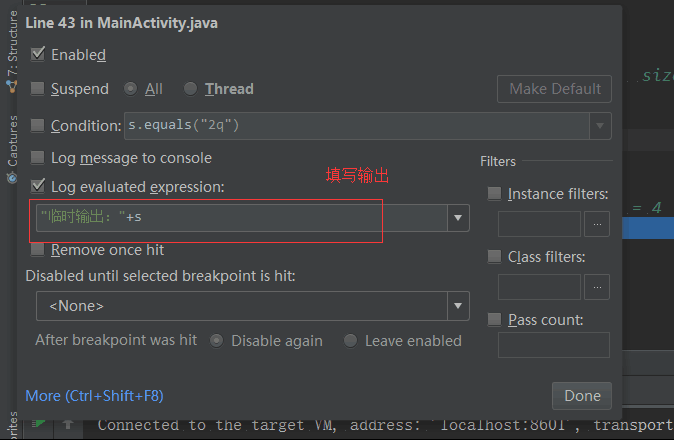The width and height of the screenshot is (674, 440).
Task: Click the Make Default button
Action: tap(554, 89)
